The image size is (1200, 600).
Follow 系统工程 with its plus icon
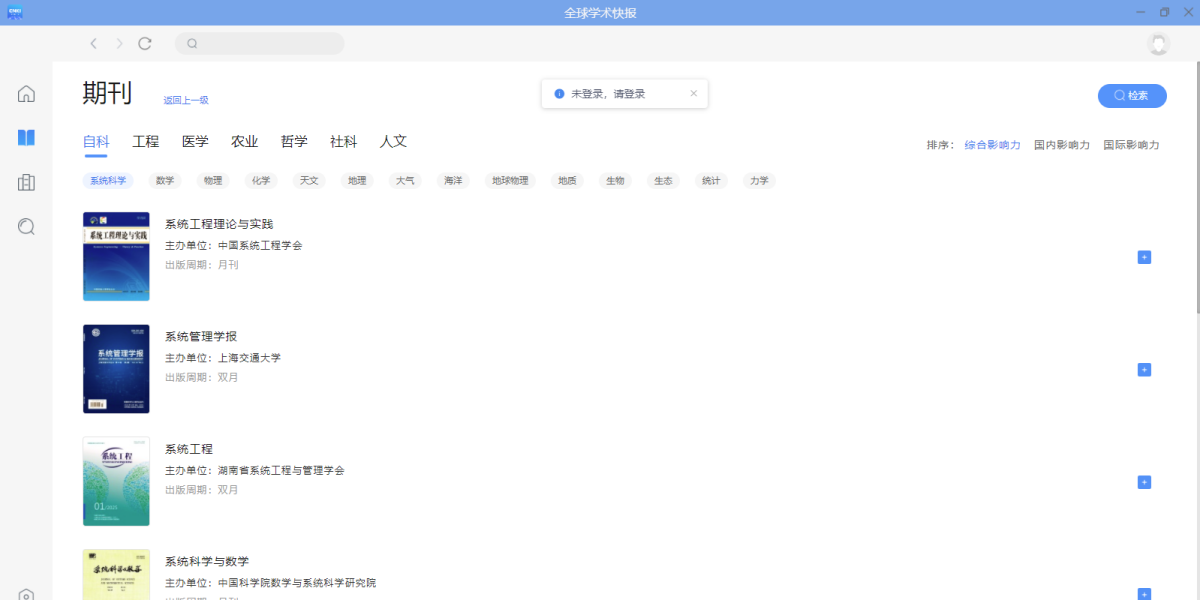point(1143,481)
